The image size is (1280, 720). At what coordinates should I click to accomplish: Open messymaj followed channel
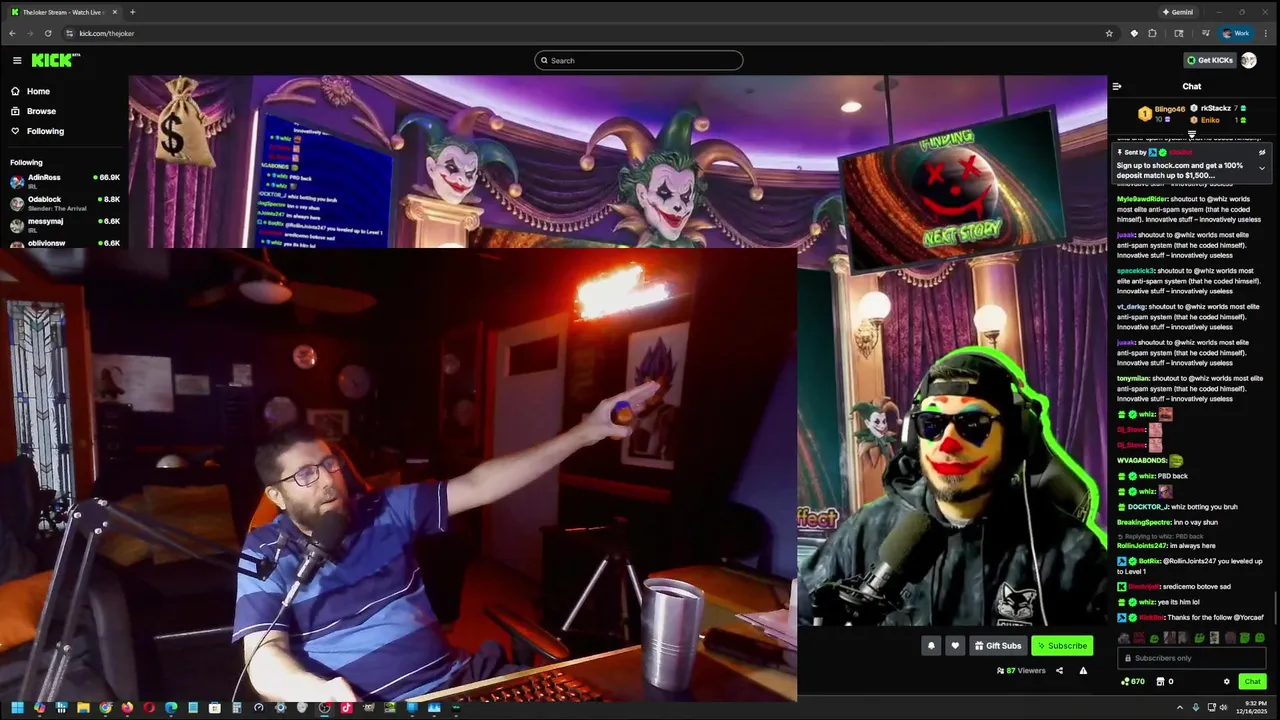64,225
